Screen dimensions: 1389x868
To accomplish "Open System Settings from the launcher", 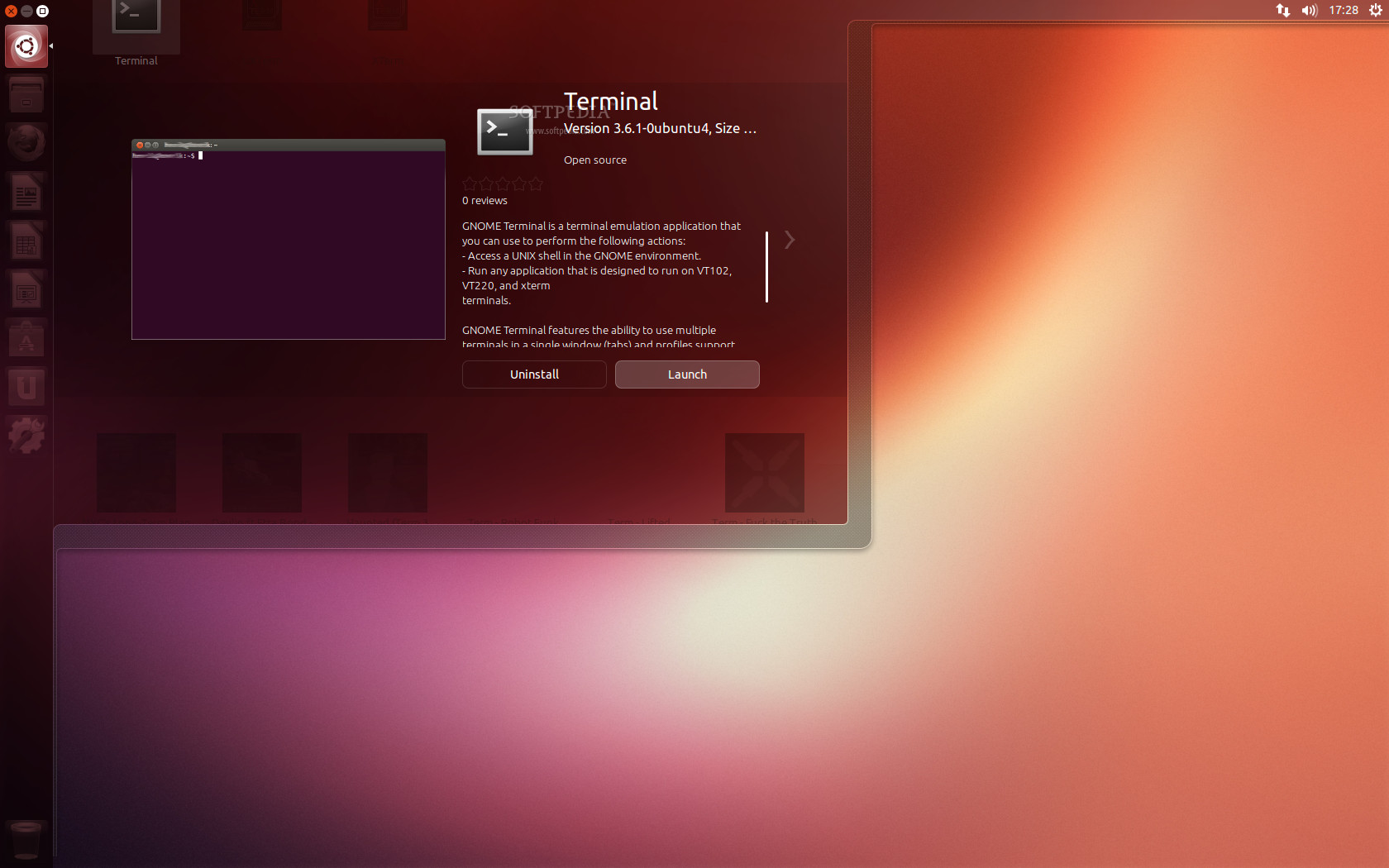I will (26, 436).
